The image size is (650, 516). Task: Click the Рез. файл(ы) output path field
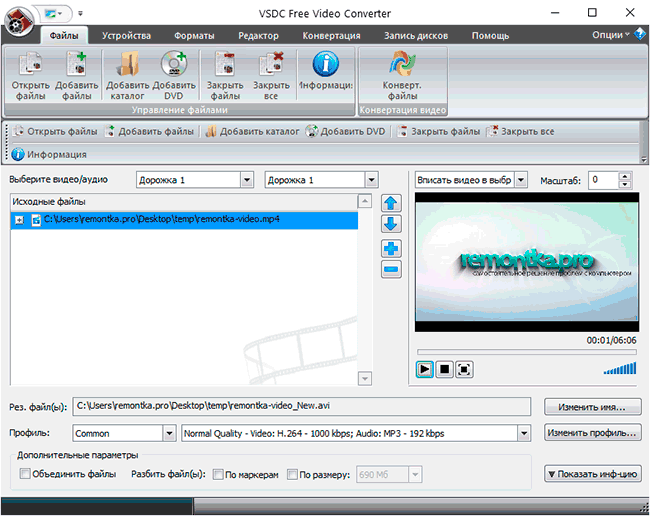click(301, 406)
